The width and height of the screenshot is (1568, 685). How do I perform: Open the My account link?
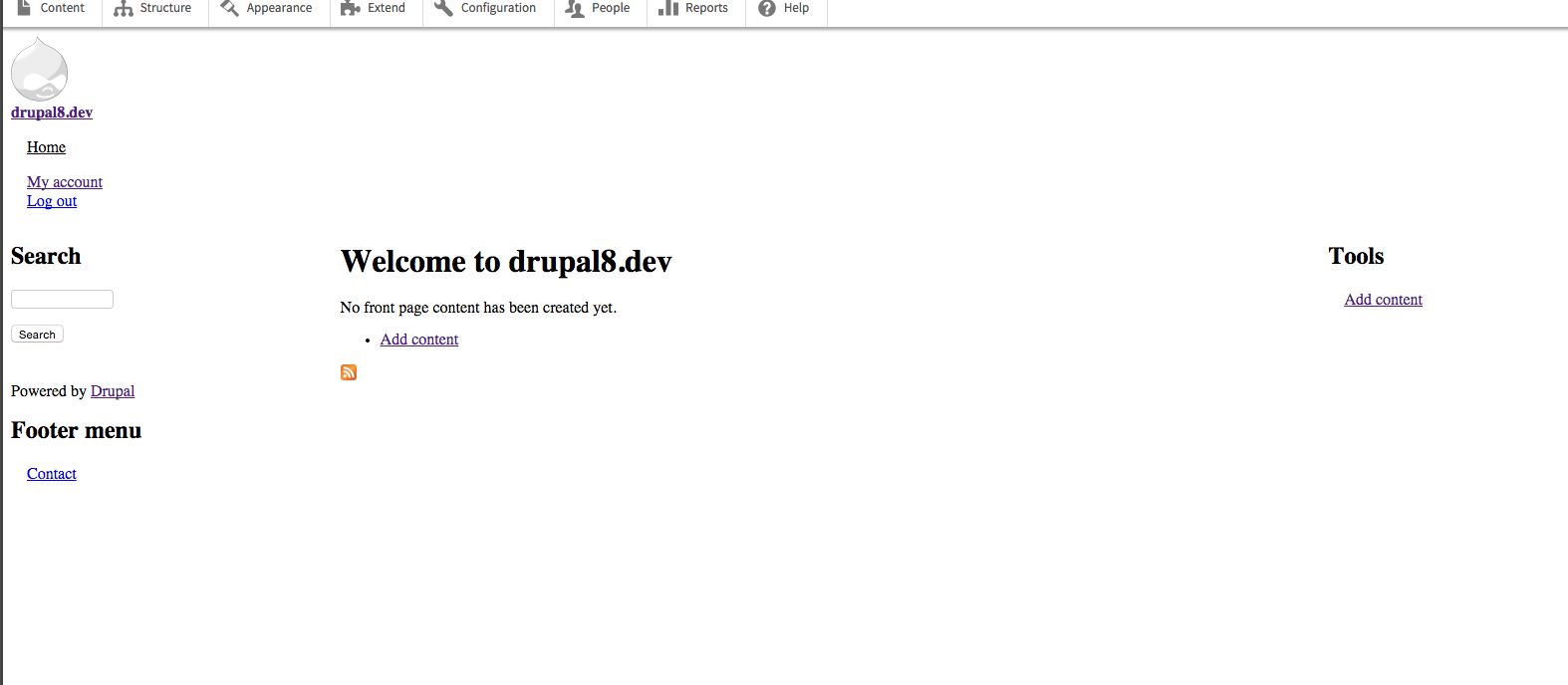(x=65, y=182)
